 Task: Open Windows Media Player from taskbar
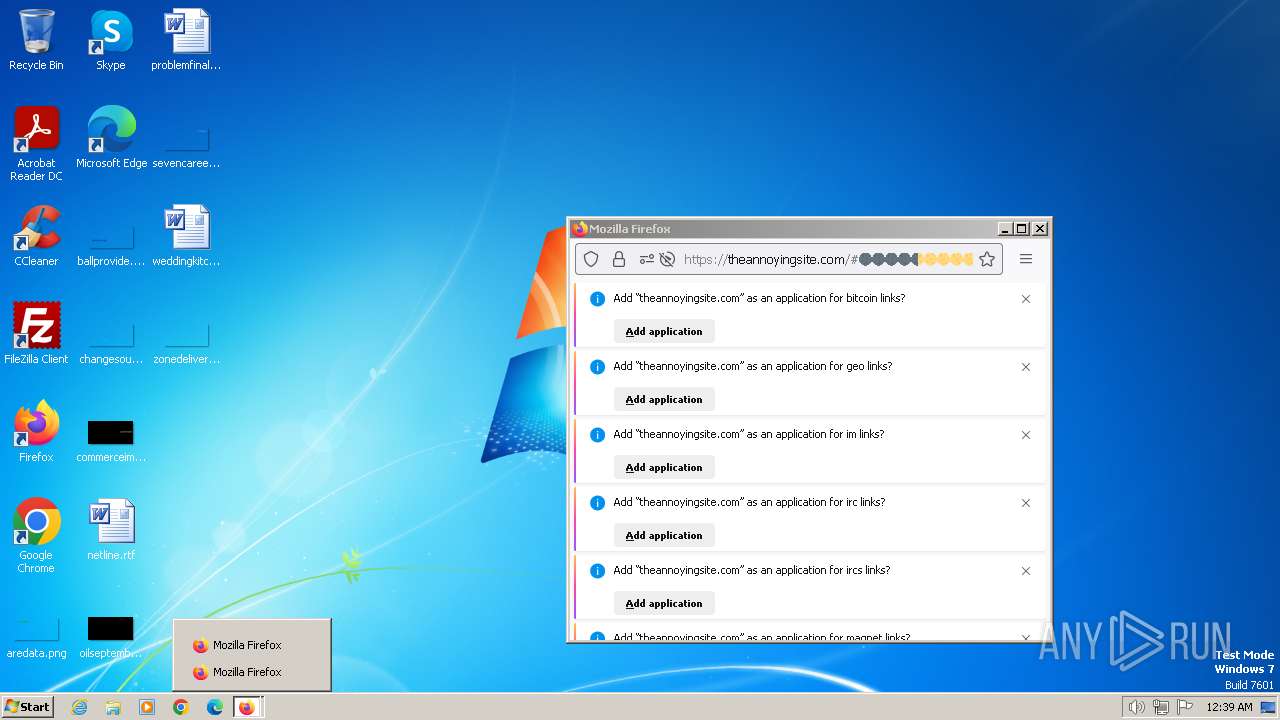click(147, 707)
